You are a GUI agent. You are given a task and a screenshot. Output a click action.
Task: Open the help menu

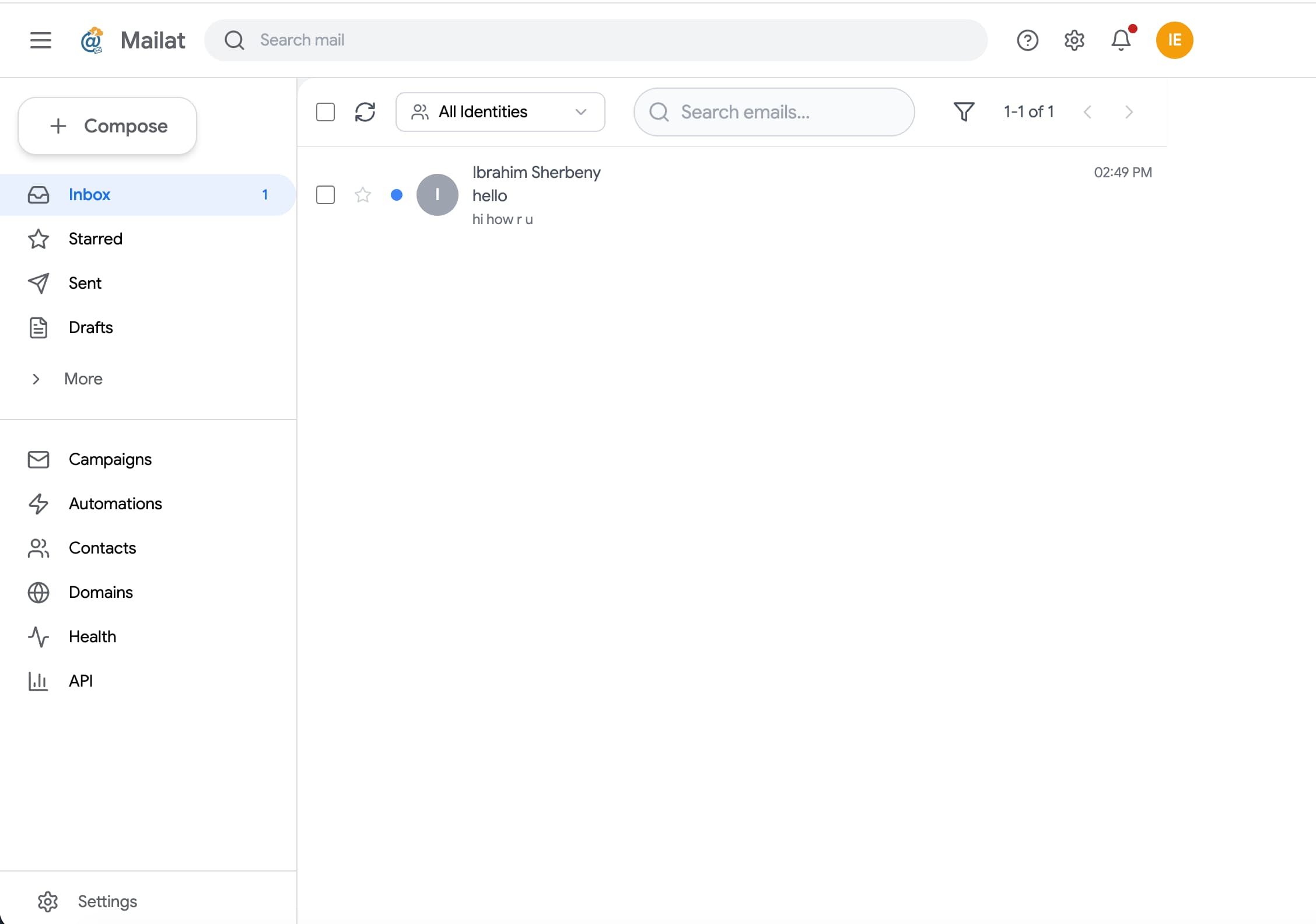click(1027, 40)
